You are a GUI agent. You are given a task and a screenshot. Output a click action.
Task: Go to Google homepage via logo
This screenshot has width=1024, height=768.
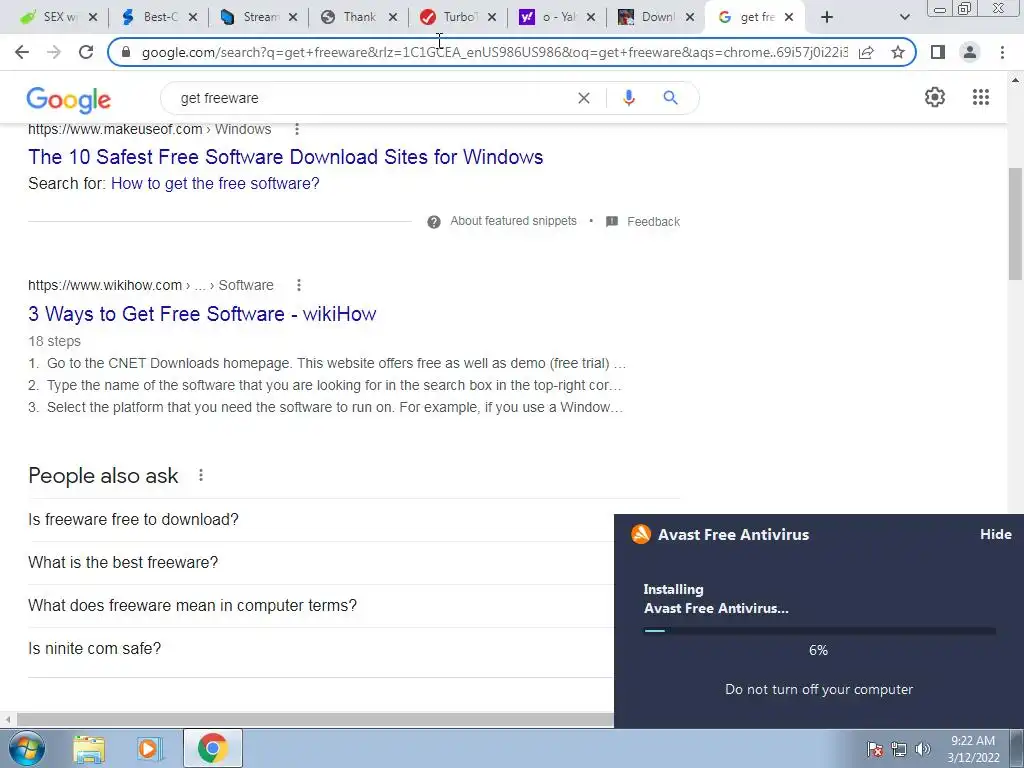point(69,99)
